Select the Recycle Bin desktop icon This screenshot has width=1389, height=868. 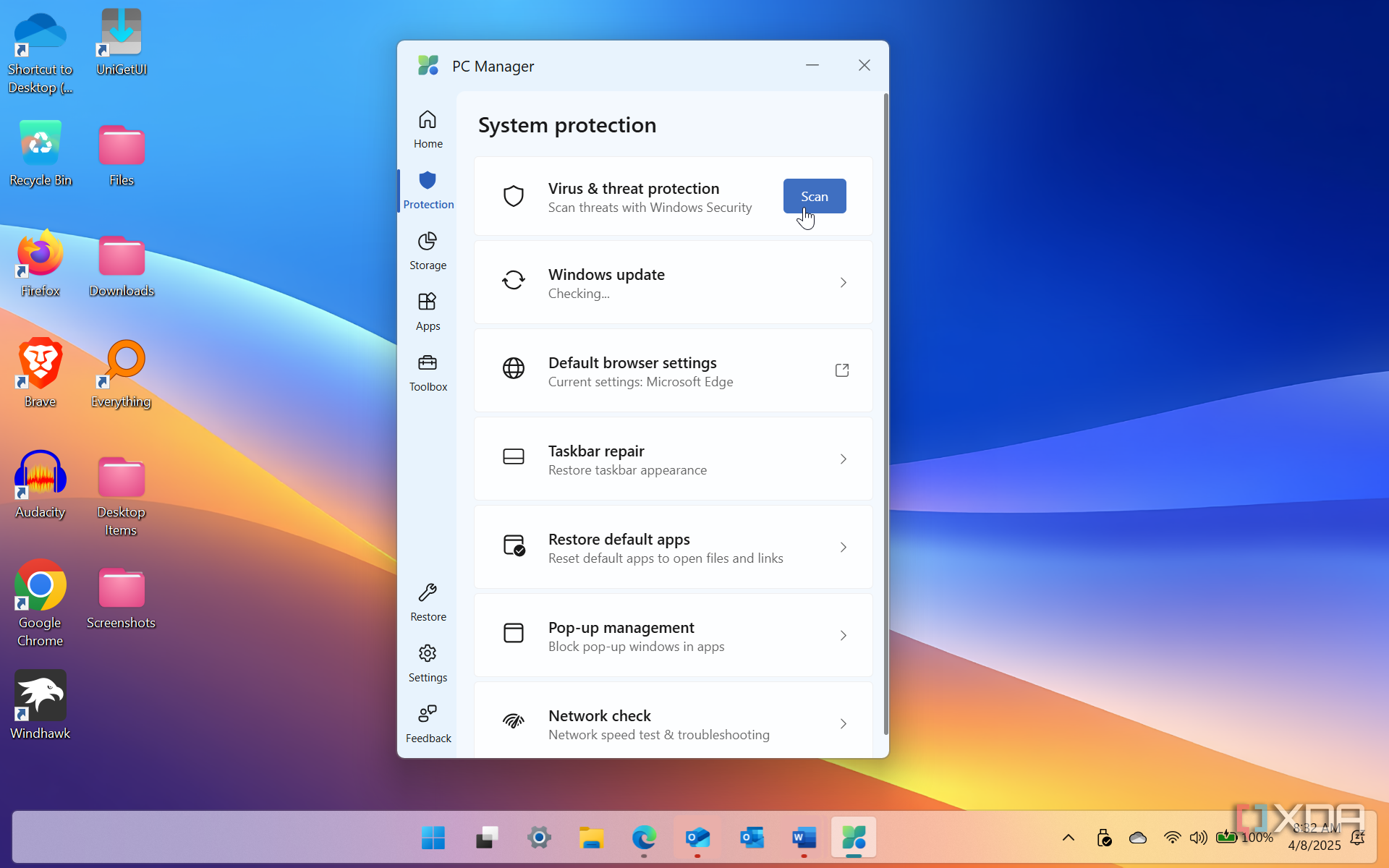(x=41, y=153)
